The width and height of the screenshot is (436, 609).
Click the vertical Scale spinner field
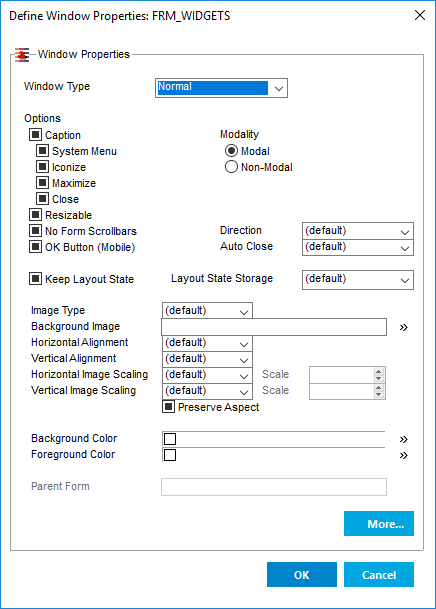[x=347, y=391]
